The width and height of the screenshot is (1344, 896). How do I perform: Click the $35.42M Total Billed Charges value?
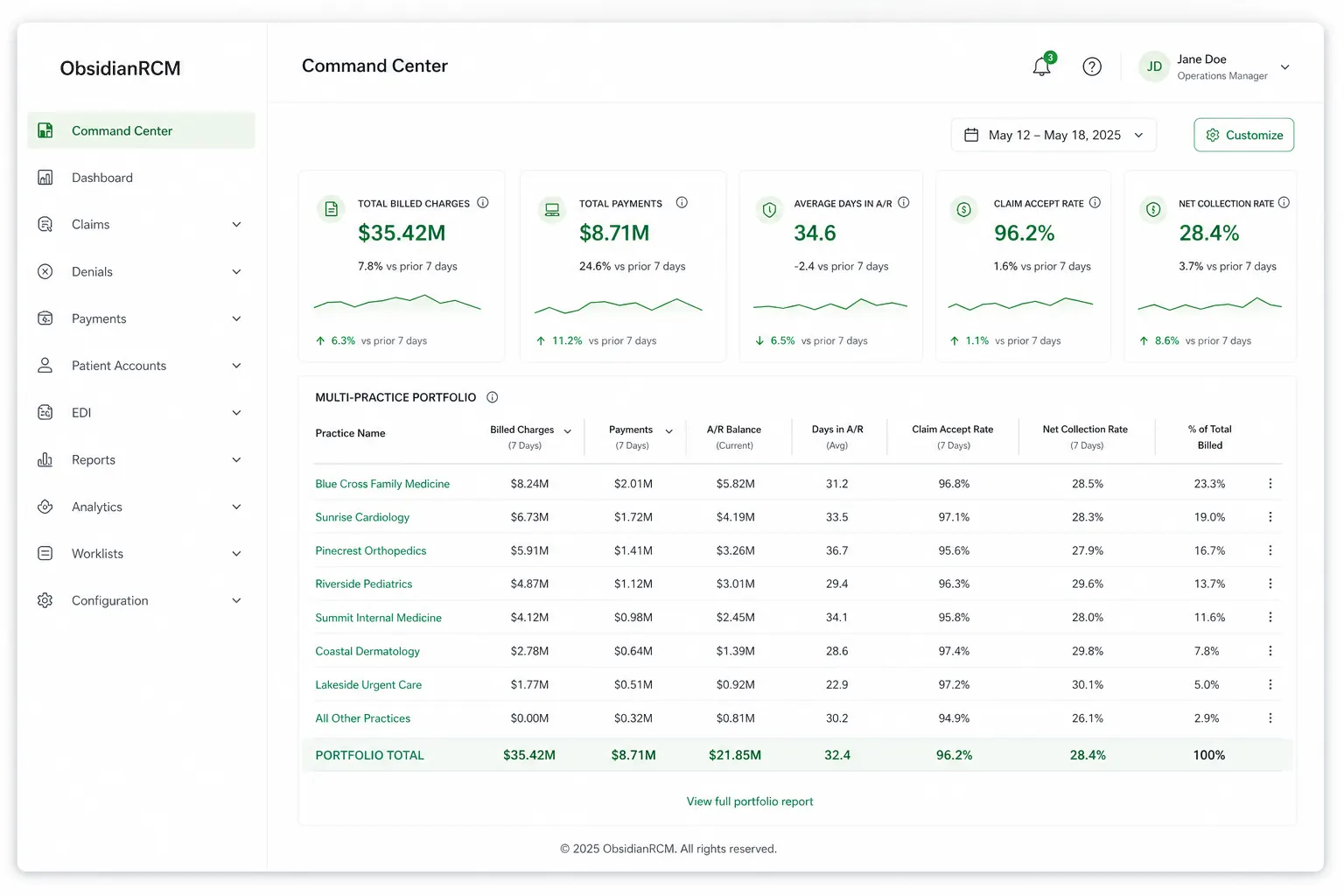click(x=402, y=233)
